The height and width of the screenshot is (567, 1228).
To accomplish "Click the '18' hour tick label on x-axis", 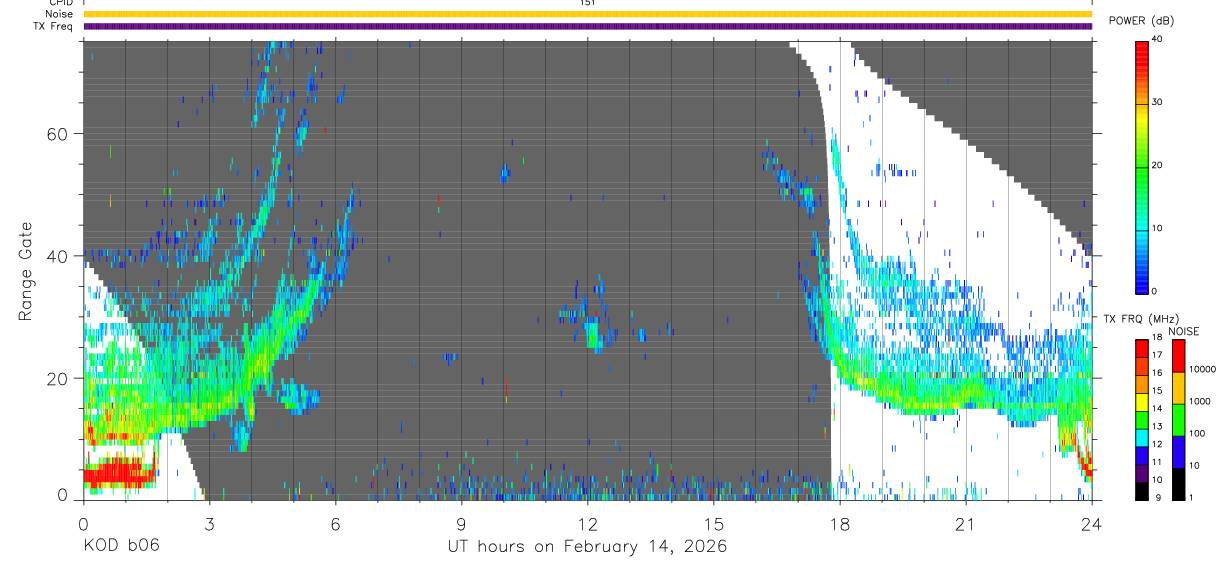I will pos(840,524).
